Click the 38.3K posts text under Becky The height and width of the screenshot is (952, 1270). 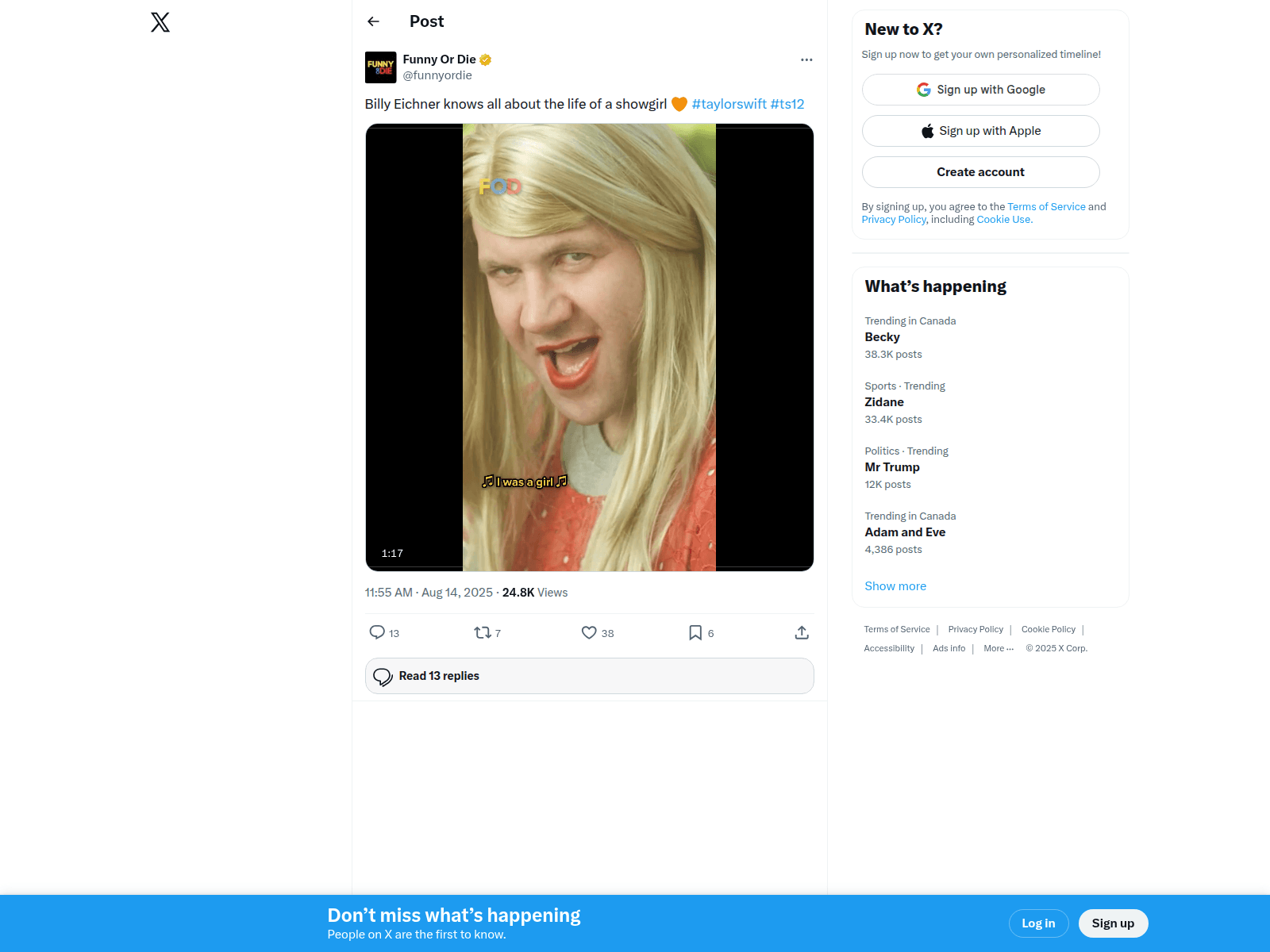(893, 355)
